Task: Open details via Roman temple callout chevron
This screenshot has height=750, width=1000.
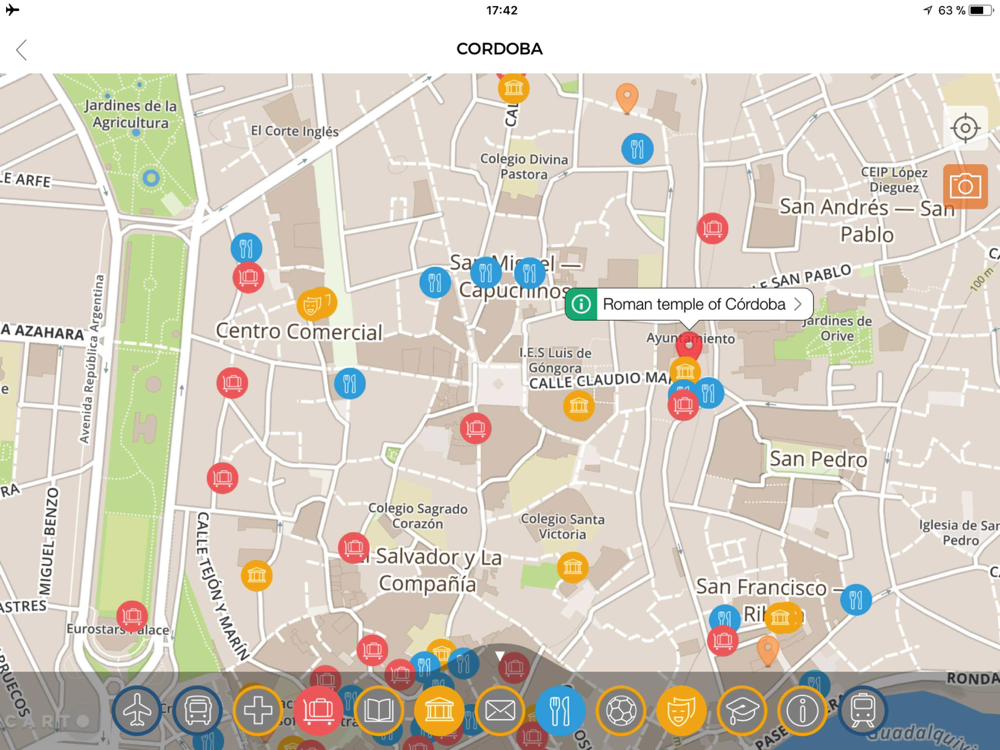Action: [x=798, y=304]
